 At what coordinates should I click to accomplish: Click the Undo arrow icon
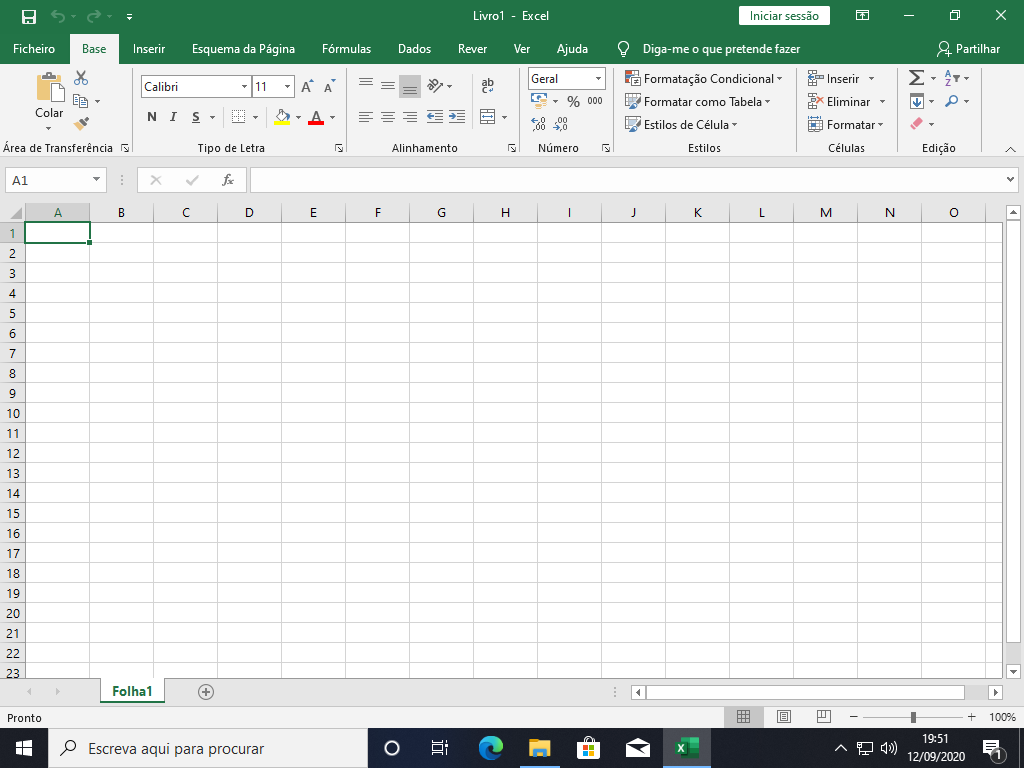click(x=58, y=16)
